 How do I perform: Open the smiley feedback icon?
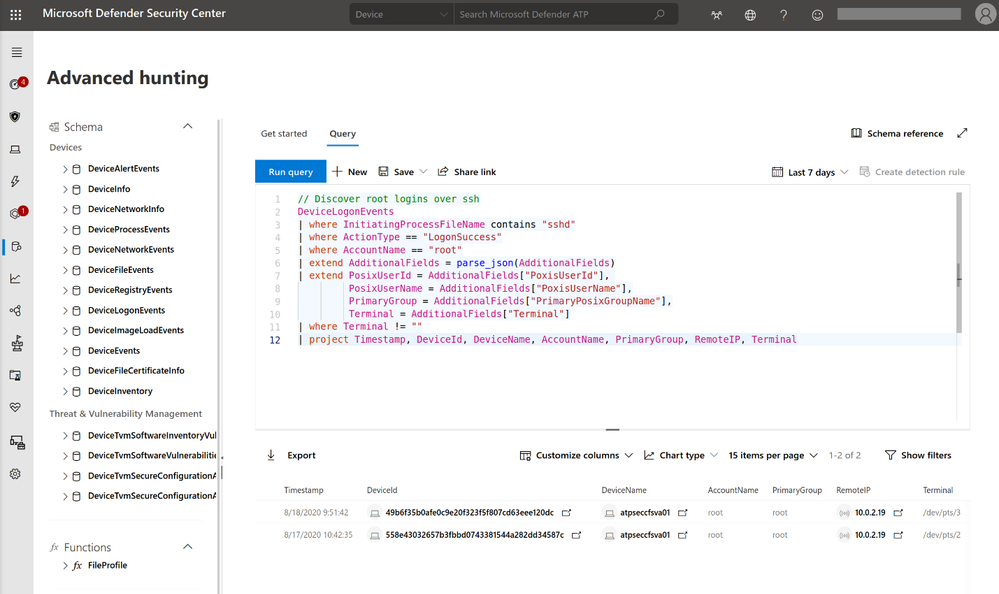[817, 15]
